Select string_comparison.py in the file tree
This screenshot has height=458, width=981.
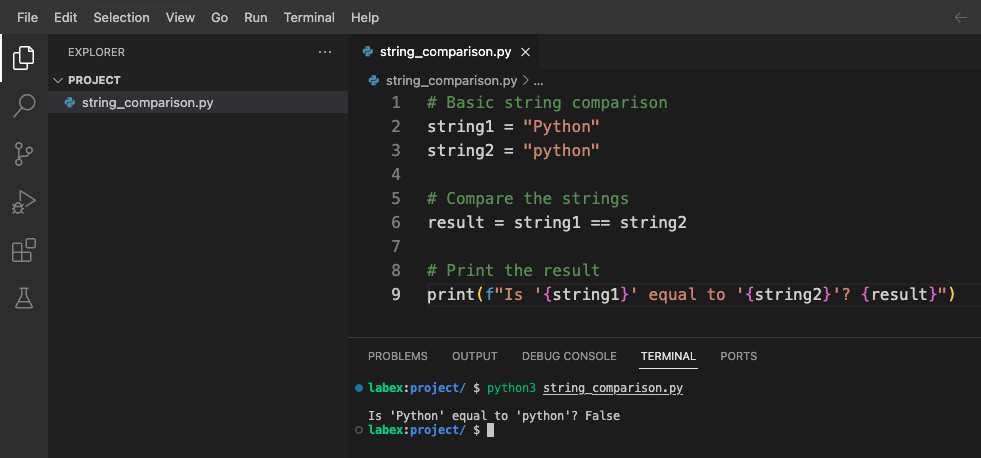pos(147,102)
